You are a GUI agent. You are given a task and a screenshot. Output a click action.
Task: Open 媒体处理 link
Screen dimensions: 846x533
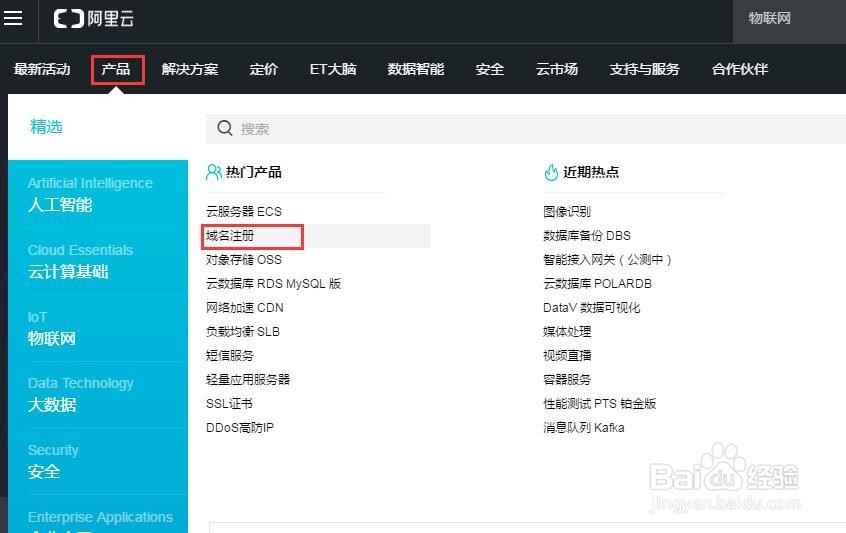click(x=567, y=332)
